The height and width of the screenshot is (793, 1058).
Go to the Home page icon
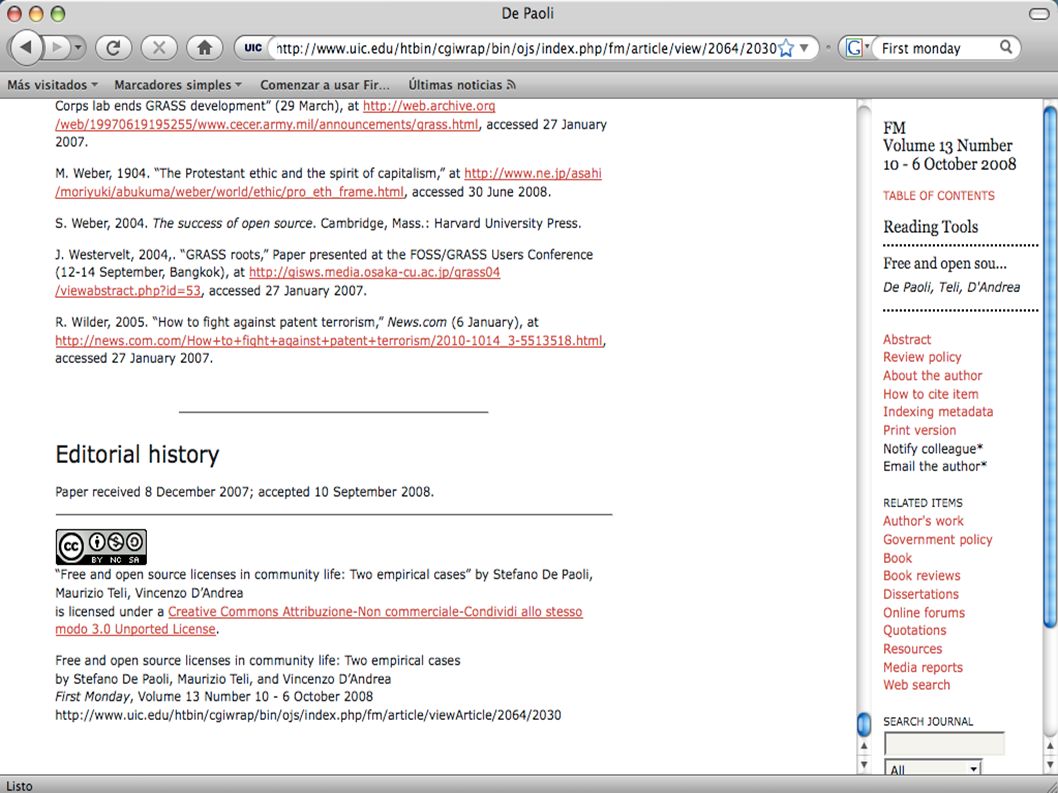point(204,47)
